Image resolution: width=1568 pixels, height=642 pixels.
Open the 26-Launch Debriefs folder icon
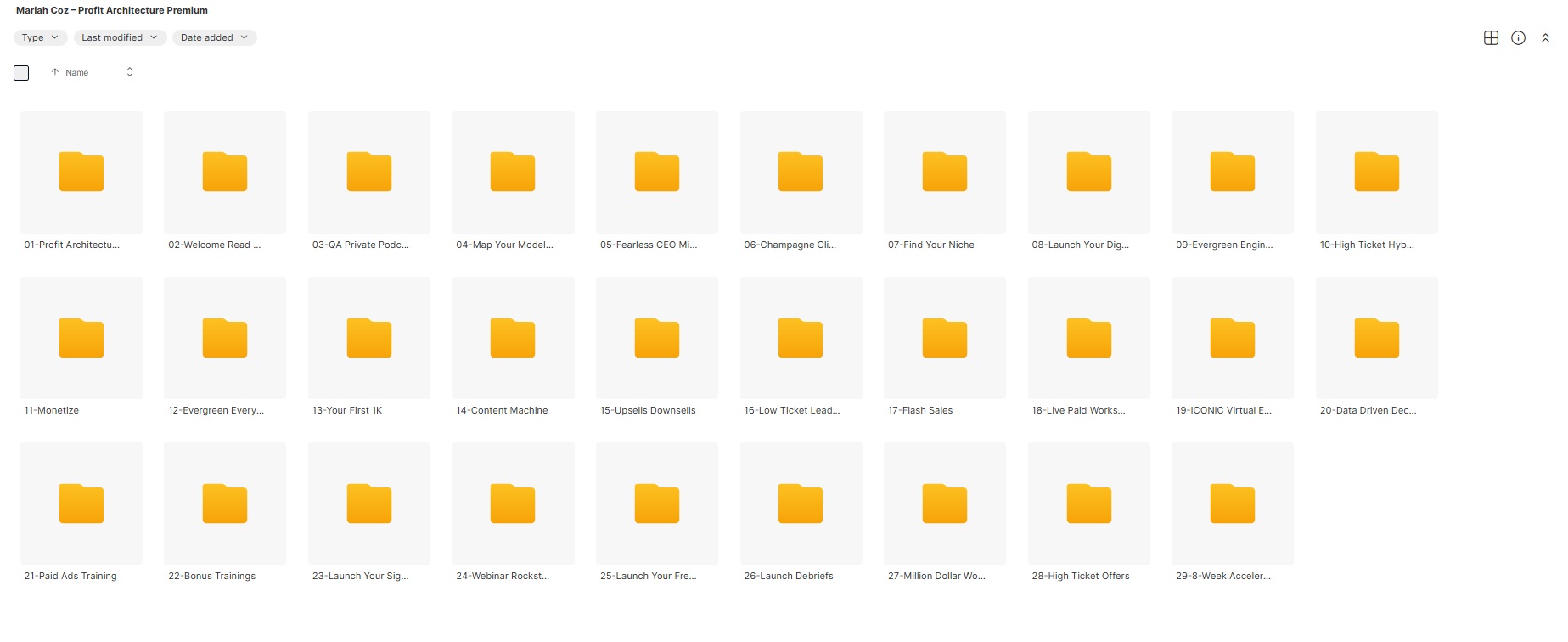[801, 504]
